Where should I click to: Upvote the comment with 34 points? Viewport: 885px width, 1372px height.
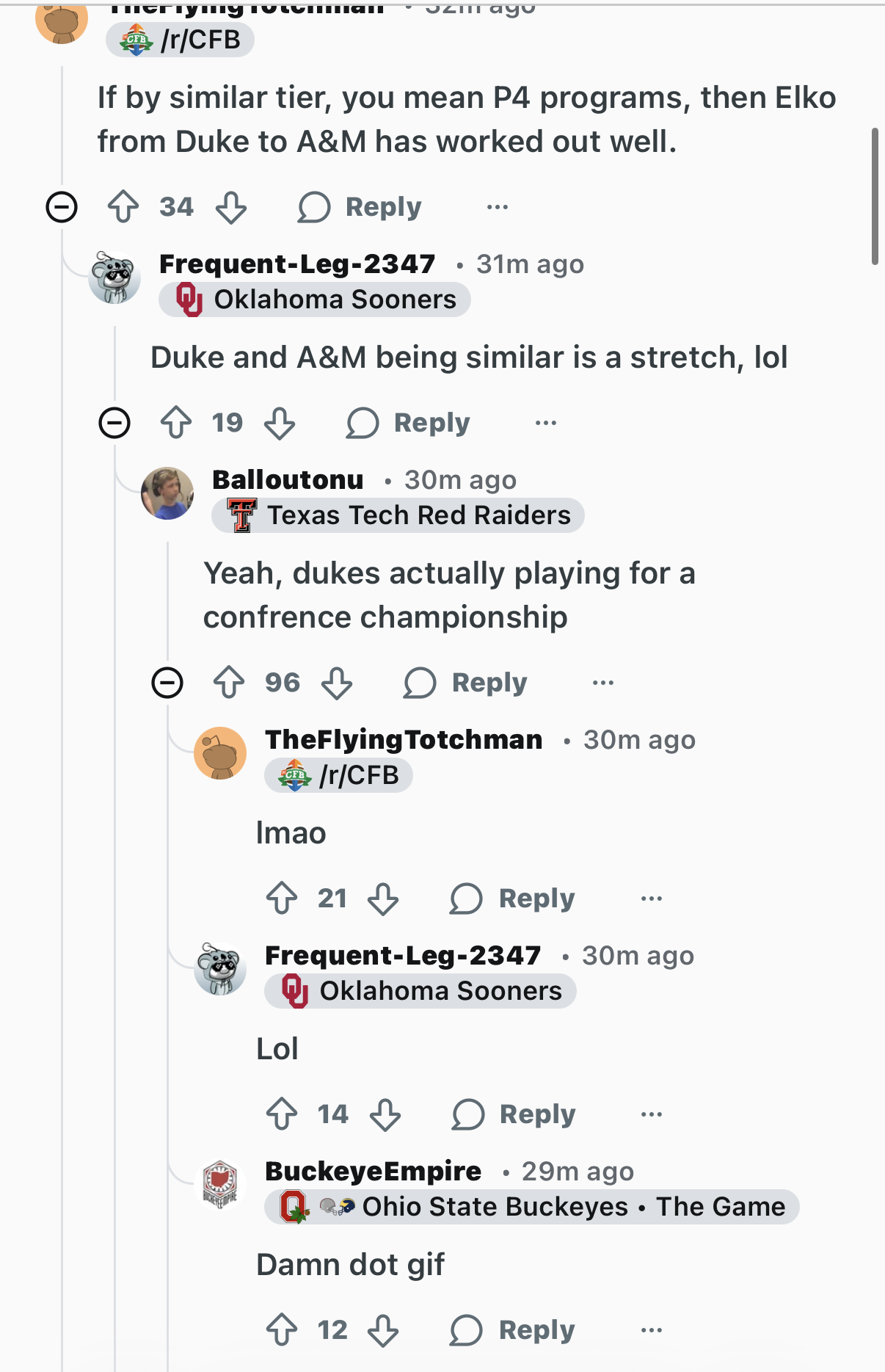[123, 207]
